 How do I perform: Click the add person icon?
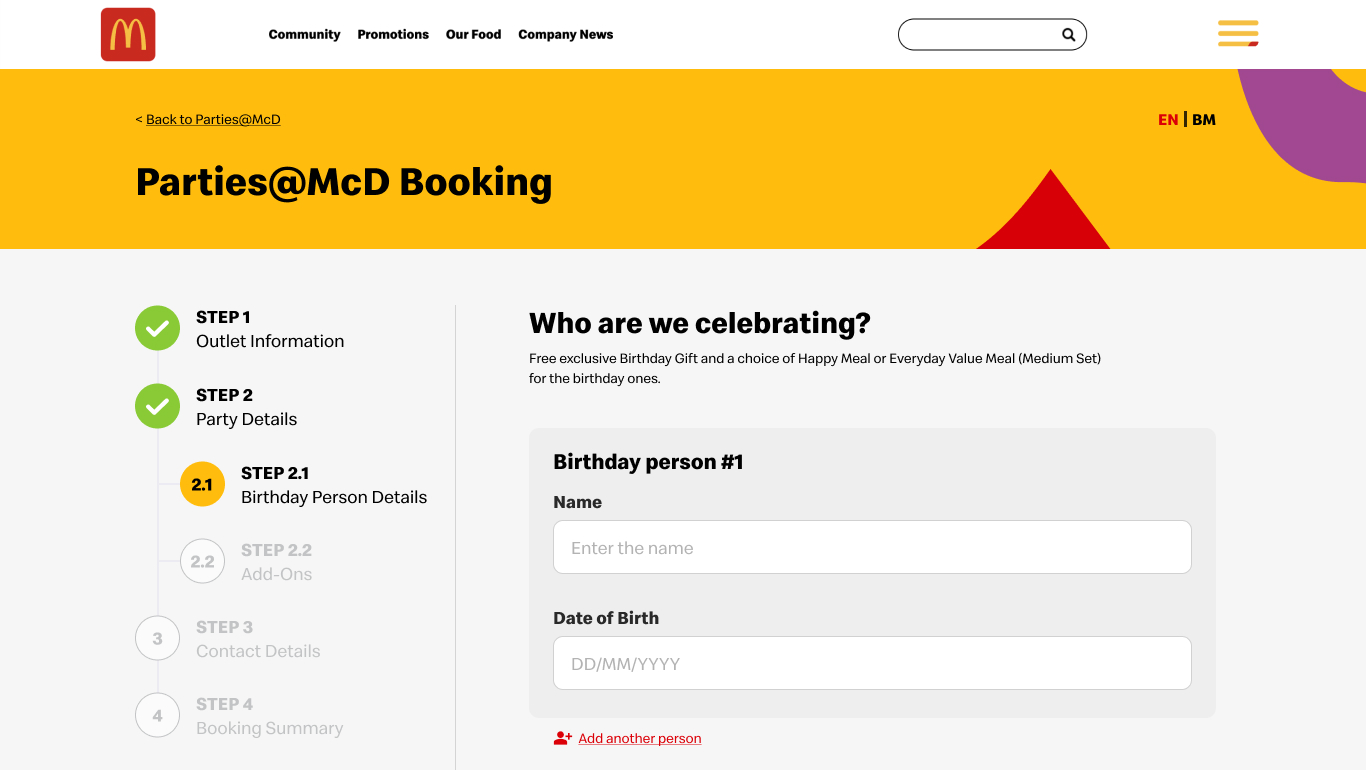point(563,738)
